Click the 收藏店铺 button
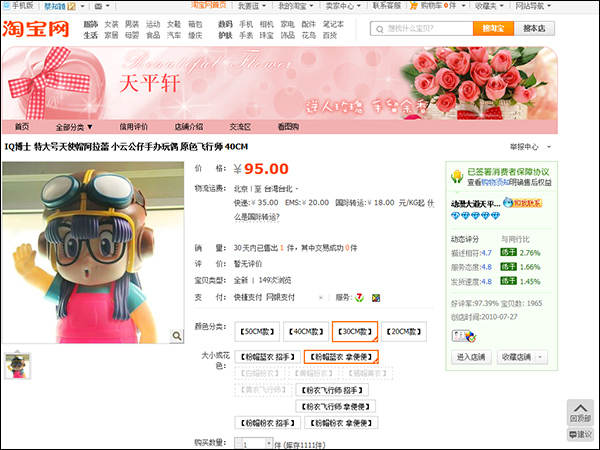This screenshot has width=600, height=450. coord(517,357)
